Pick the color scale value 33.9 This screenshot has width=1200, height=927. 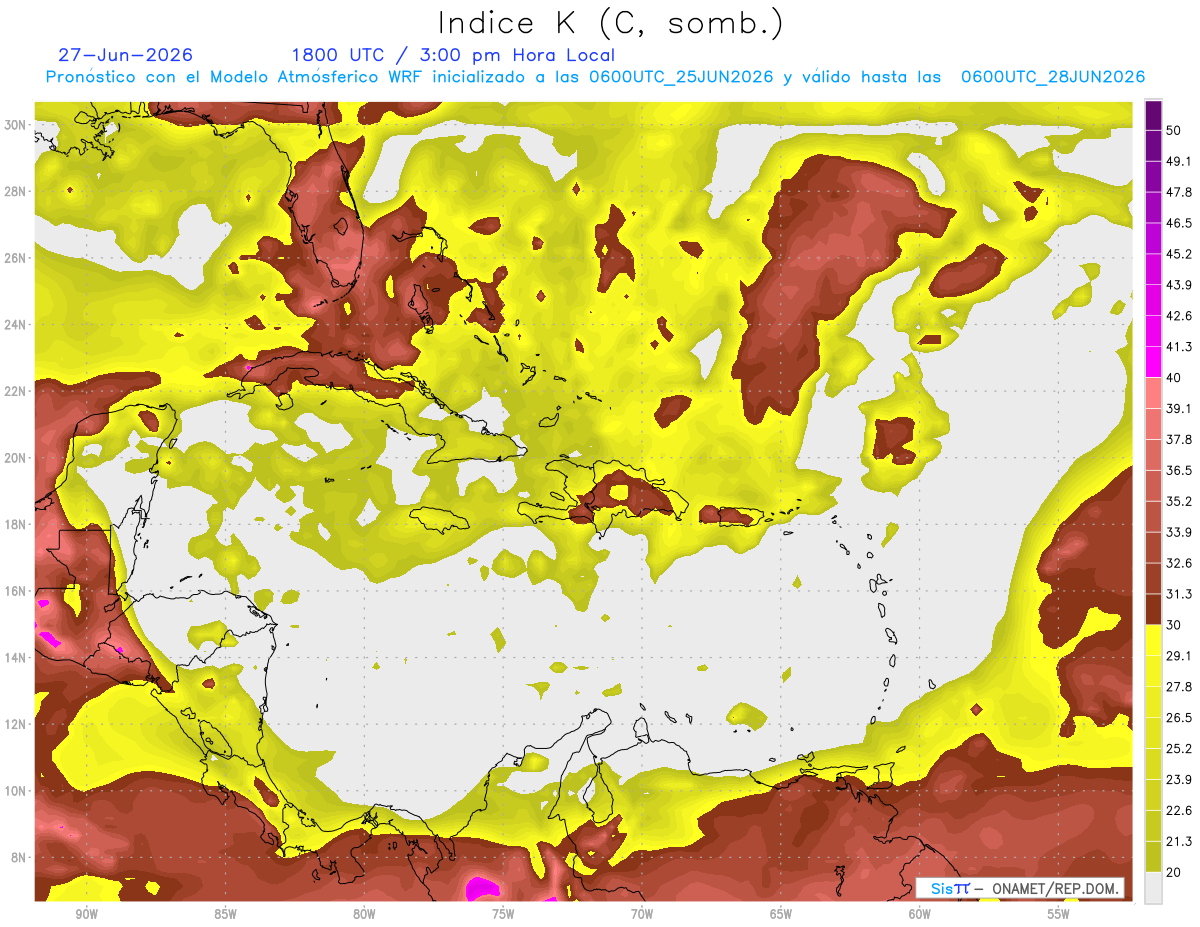[1179, 532]
